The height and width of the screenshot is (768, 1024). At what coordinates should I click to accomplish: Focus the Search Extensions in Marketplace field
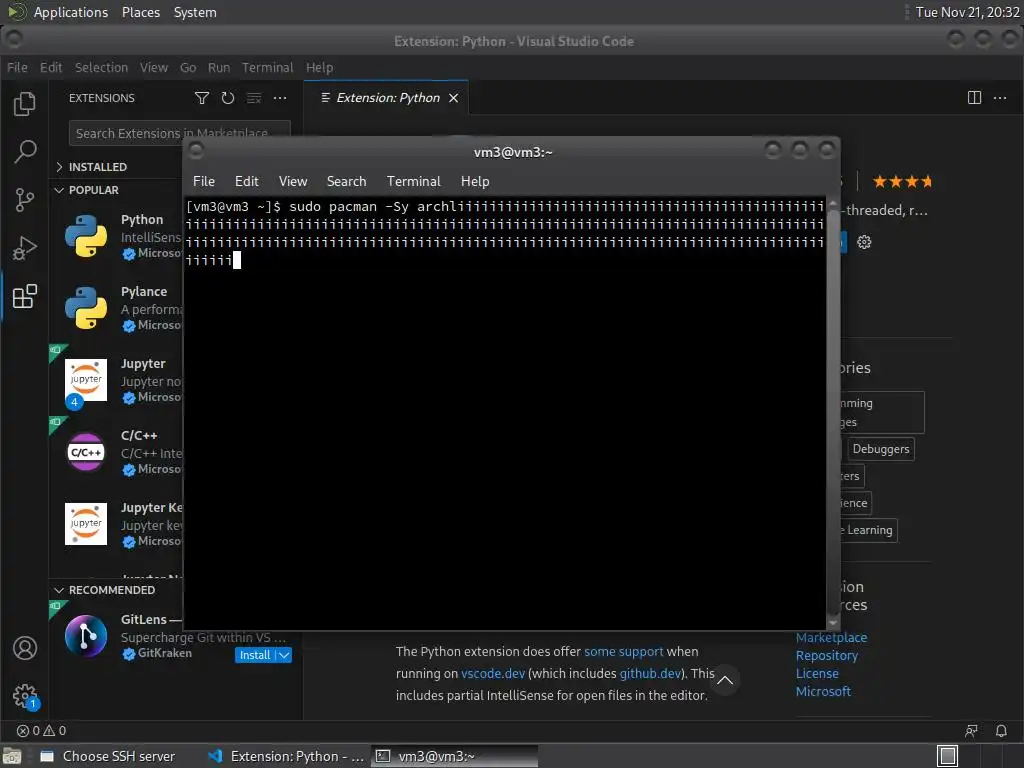pyautogui.click(x=179, y=133)
